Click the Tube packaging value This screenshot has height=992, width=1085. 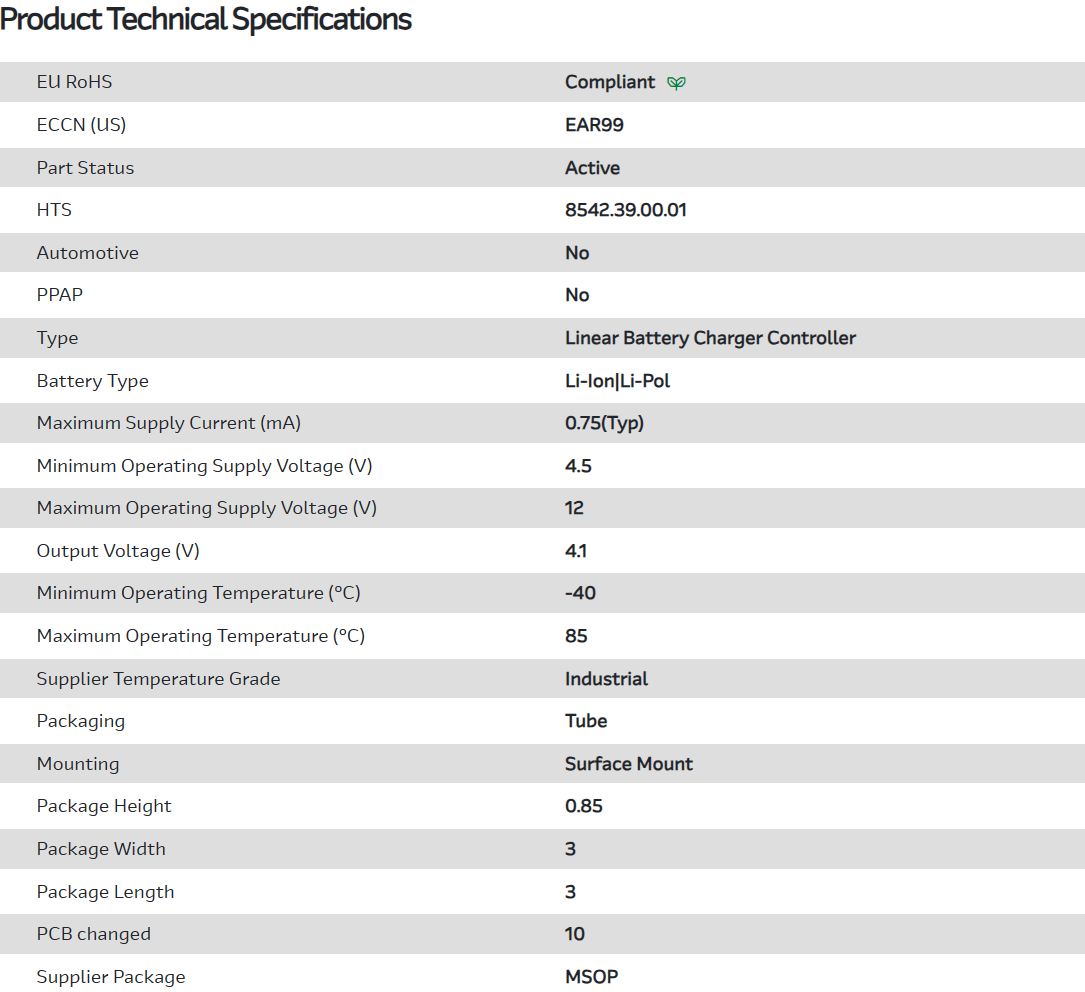click(x=586, y=721)
